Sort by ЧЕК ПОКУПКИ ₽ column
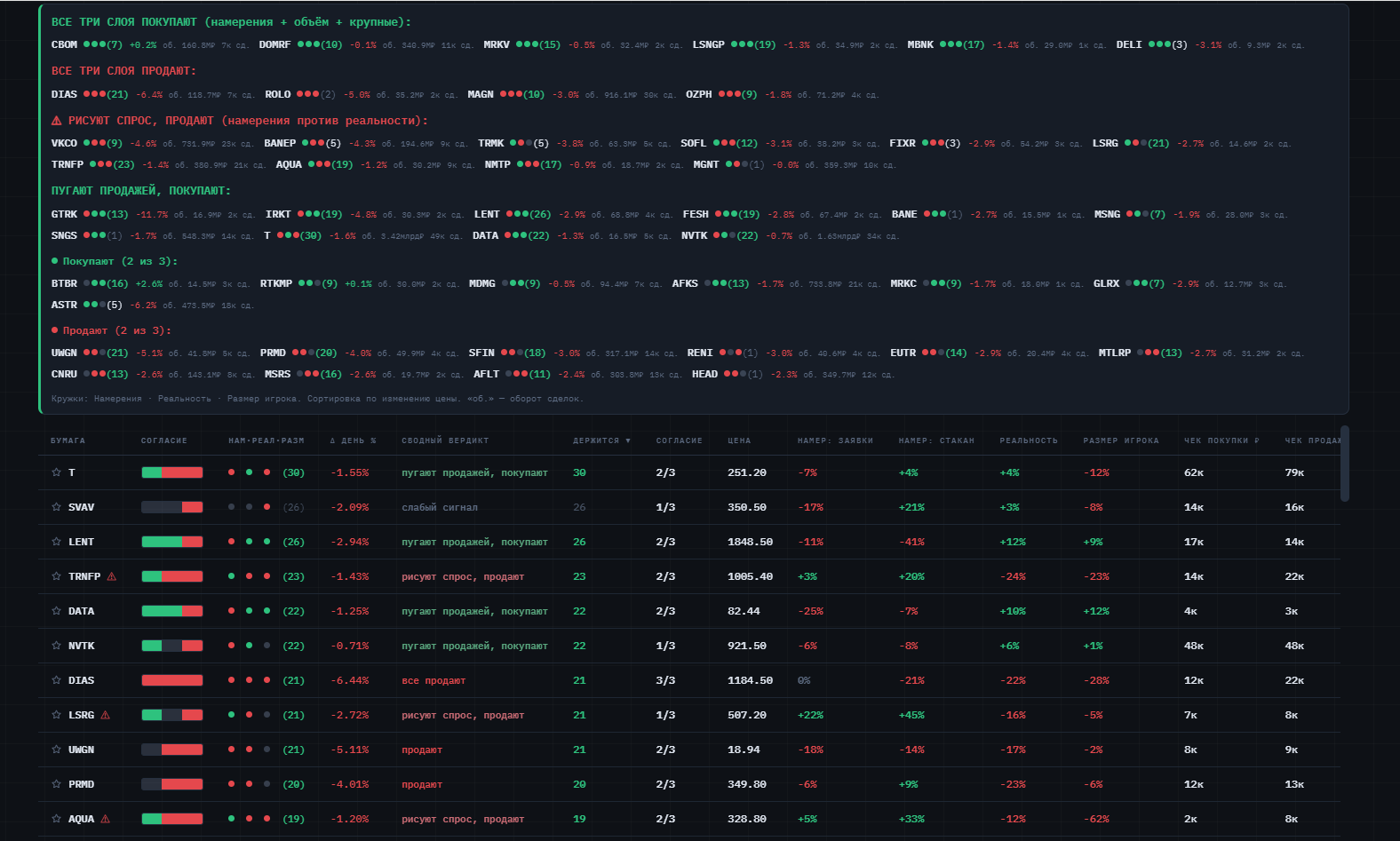1400x841 pixels. [1221, 440]
